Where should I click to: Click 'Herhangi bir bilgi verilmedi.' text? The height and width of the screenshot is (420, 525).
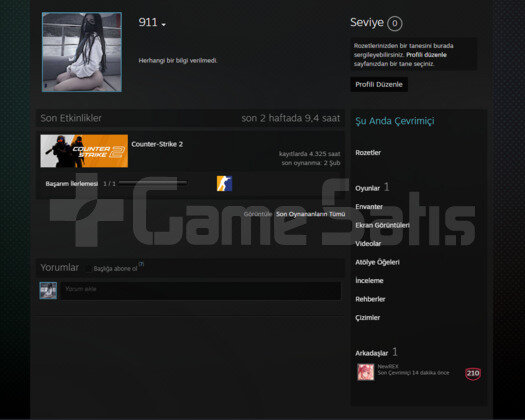click(178, 61)
